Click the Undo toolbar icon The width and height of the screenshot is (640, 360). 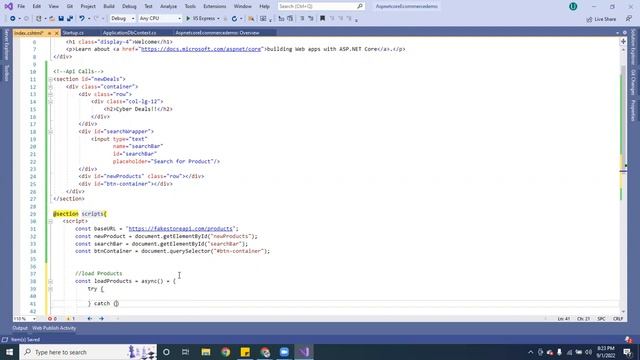click(x=82, y=19)
